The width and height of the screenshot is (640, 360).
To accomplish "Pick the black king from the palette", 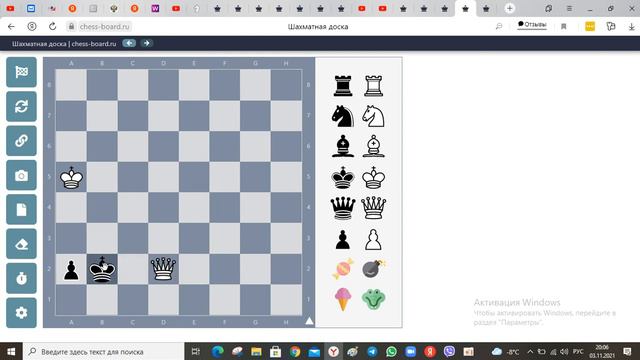I will [343, 178].
